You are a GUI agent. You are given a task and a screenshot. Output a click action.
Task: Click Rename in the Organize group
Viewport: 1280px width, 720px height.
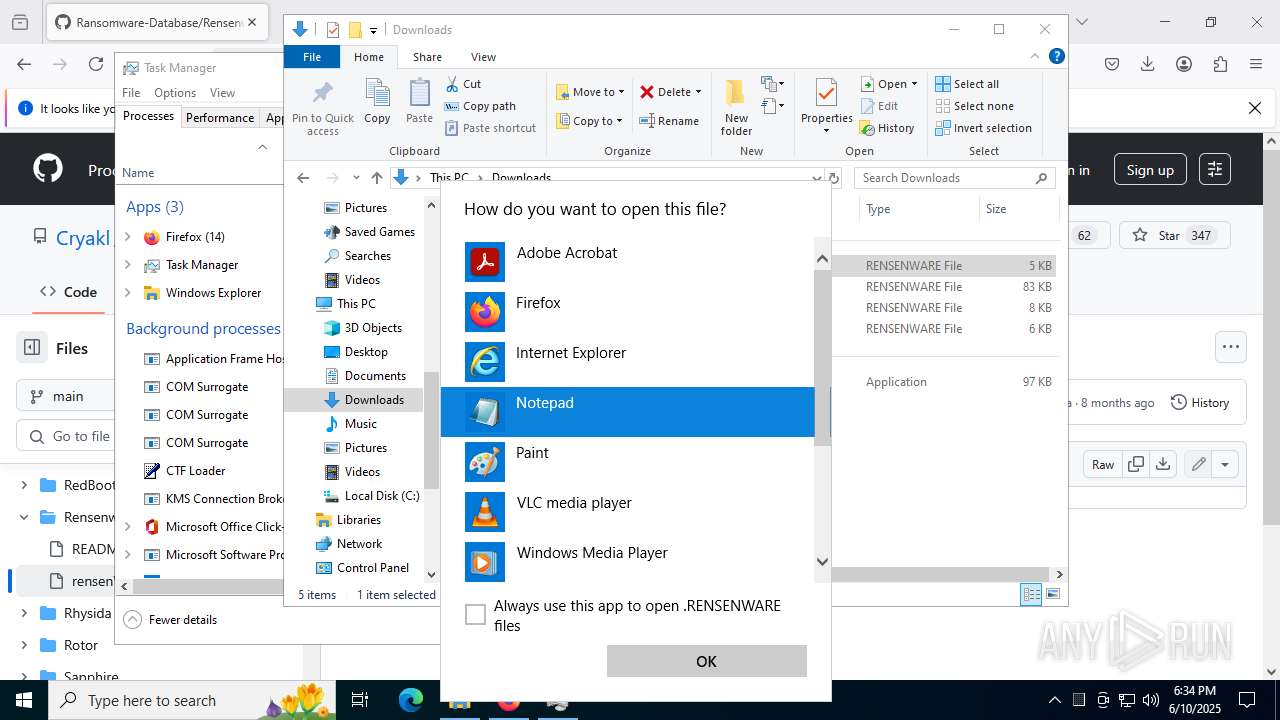coord(669,121)
